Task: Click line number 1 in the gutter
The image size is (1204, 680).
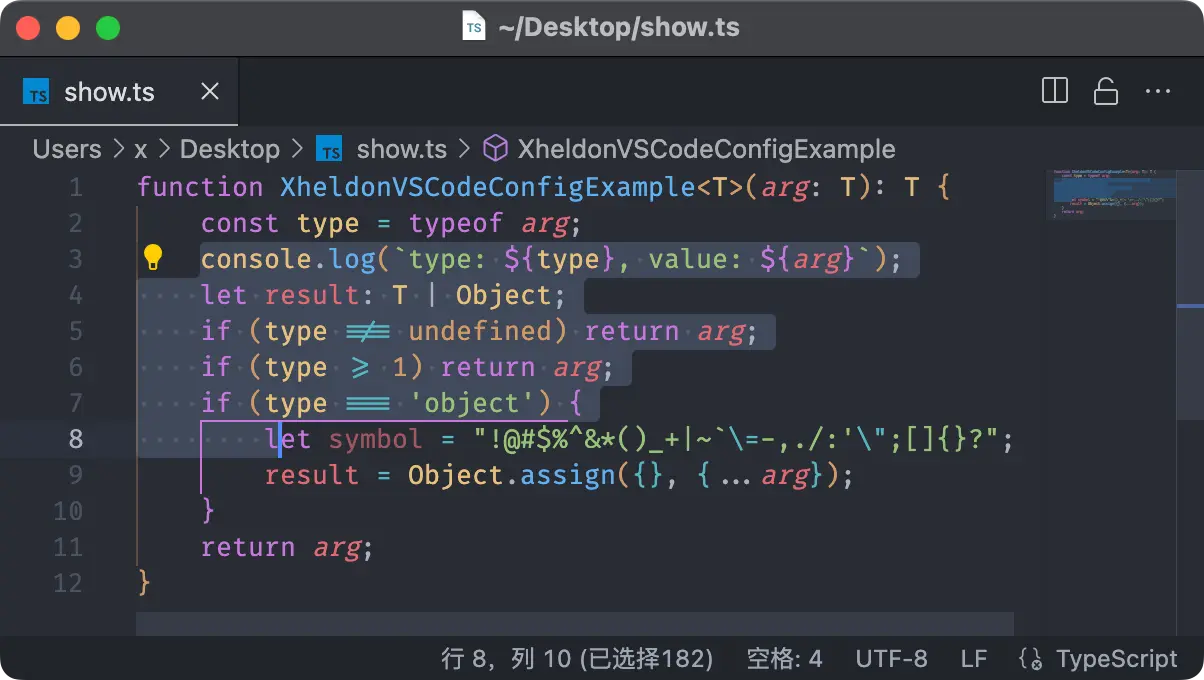Action: pyautogui.click(x=76, y=187)
